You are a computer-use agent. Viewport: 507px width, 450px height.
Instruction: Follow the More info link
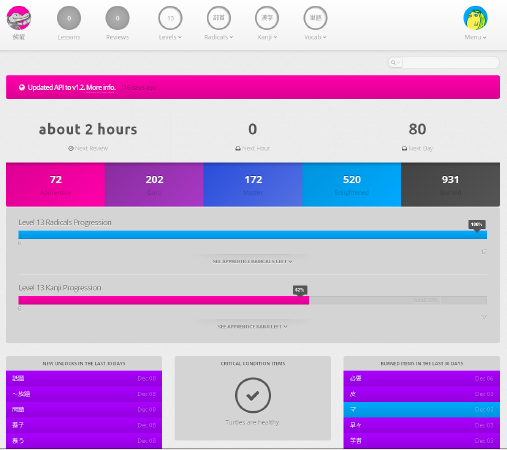click(x=101, y=87)
